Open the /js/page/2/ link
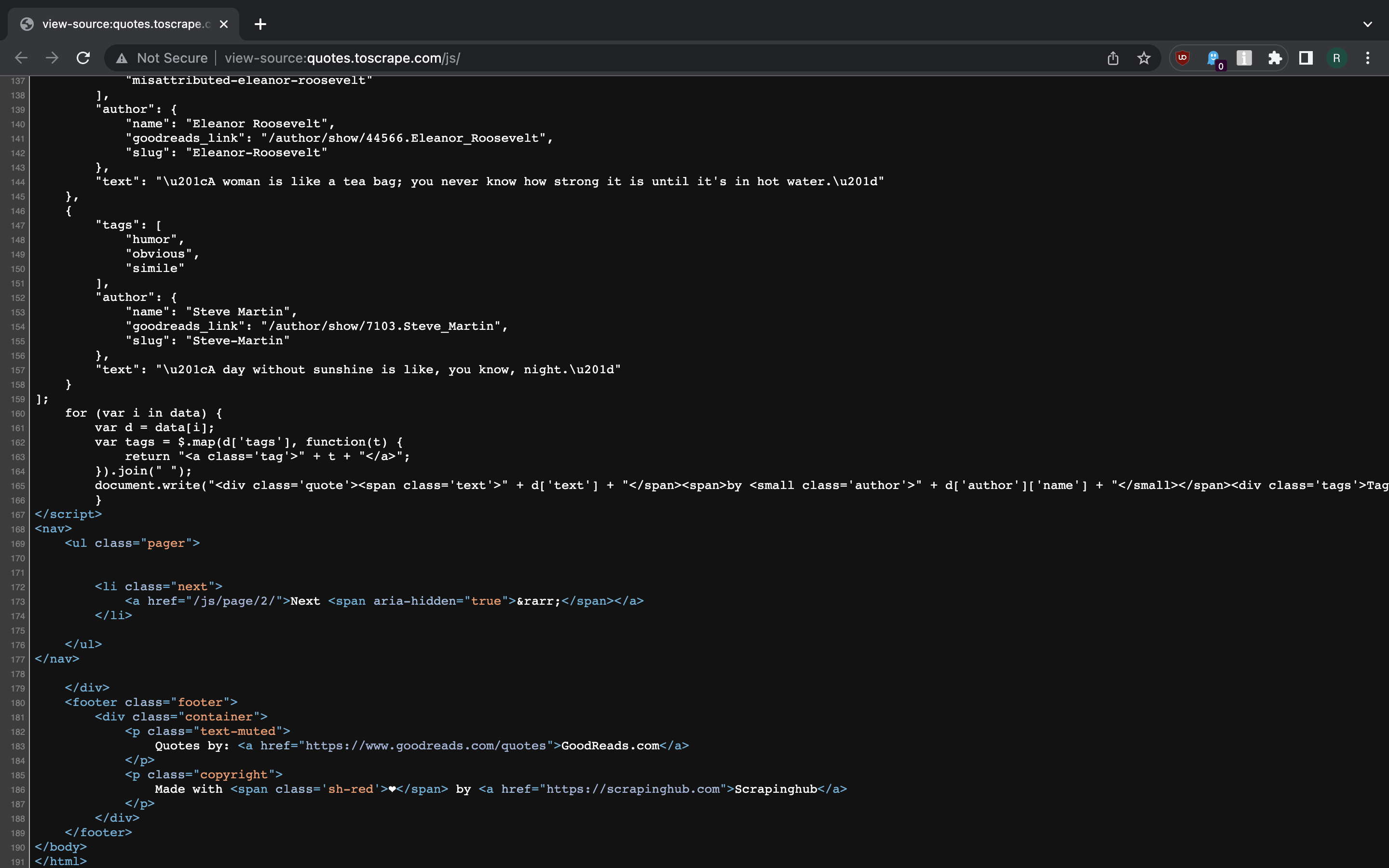This screenshot has height=868, width=1389. [233, 601]
